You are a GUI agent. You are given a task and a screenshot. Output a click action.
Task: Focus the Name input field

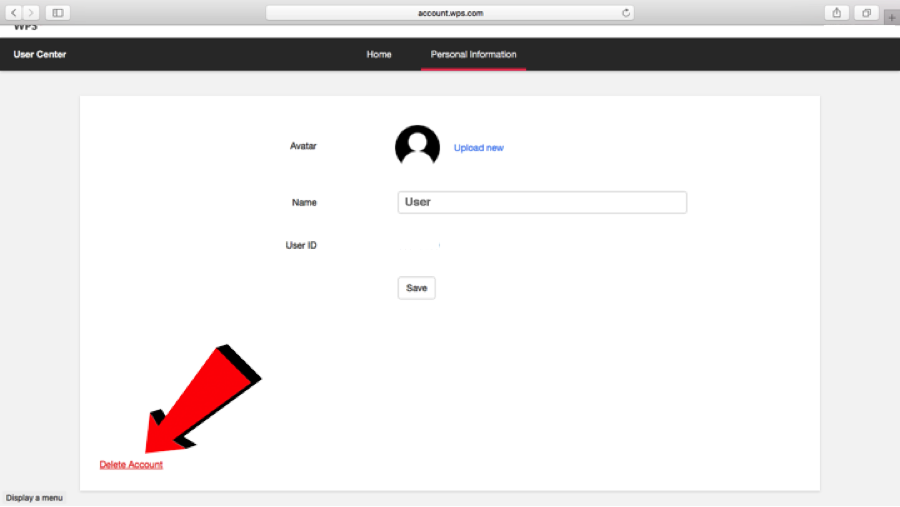point(542,202)
